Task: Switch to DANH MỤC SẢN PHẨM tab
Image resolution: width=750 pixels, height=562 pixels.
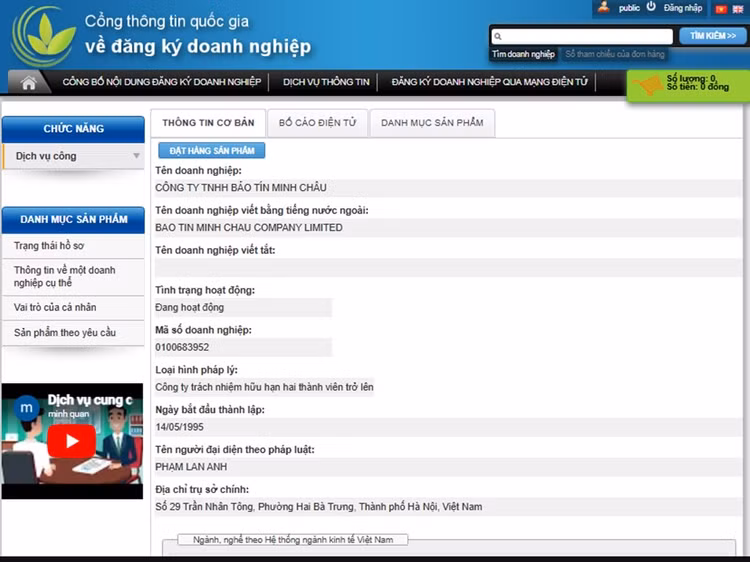Action: [432, 123]
